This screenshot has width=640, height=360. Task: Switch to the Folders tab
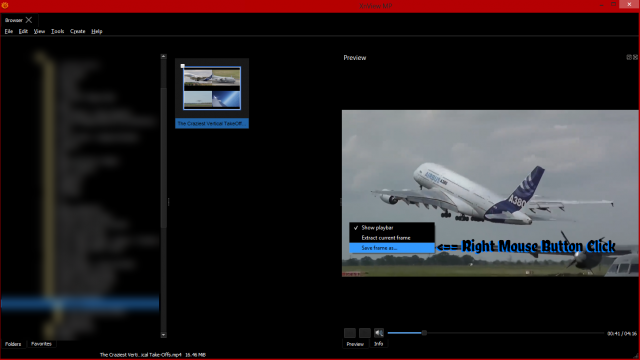click(13, 344)
